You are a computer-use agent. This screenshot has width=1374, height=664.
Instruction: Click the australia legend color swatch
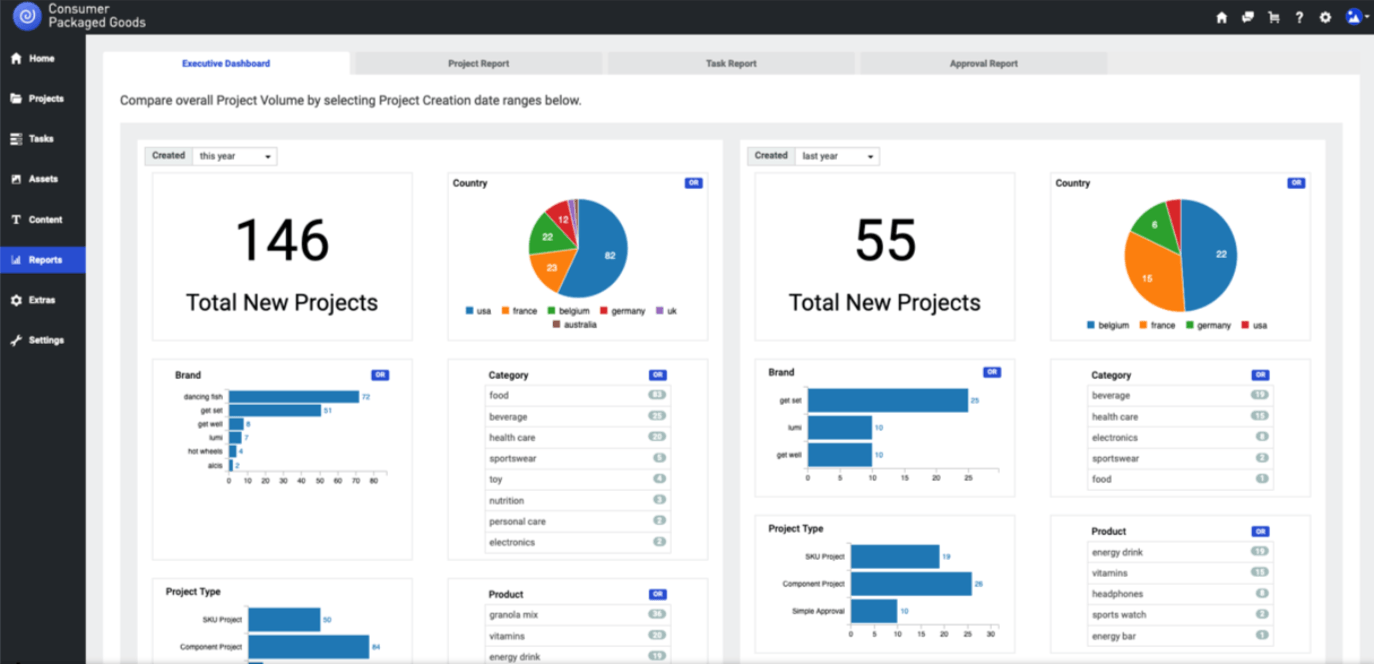[556, 325]
